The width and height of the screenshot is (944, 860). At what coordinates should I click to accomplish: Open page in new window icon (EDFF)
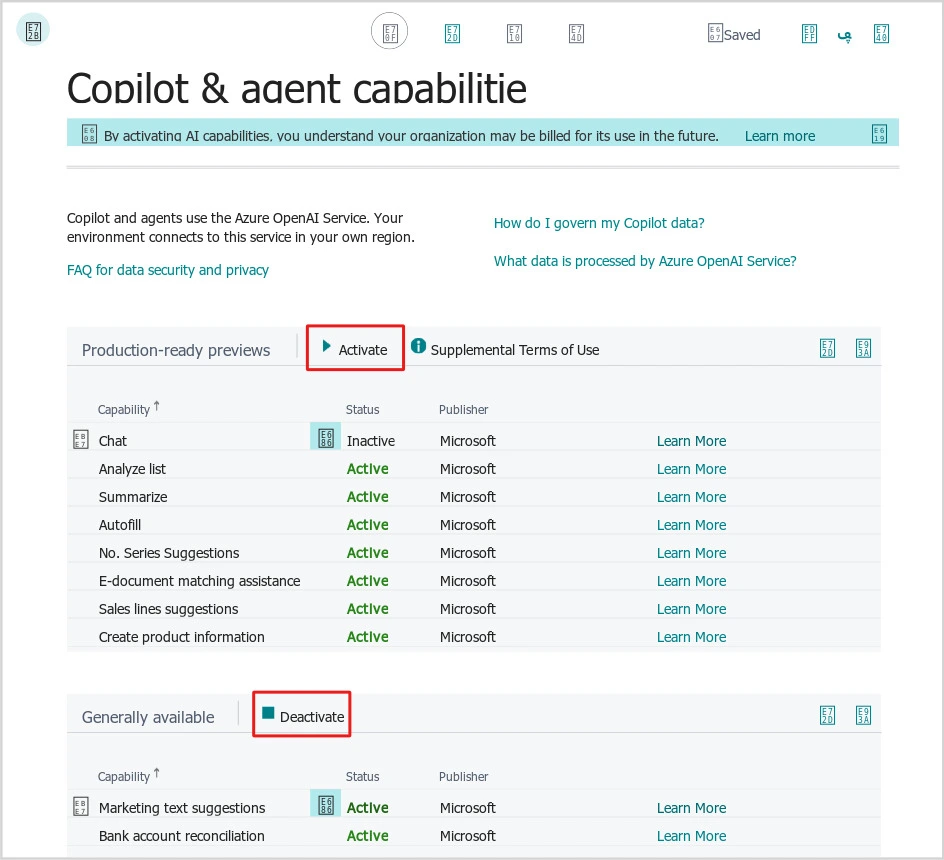click(x=809, y=33)
